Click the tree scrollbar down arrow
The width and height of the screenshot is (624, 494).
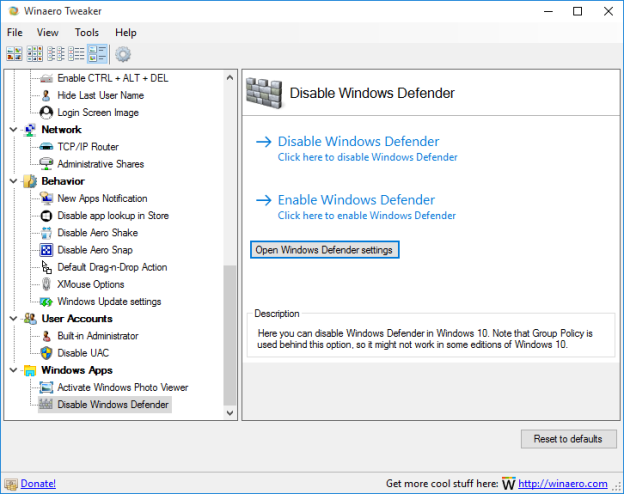click(x=230, y=412)
